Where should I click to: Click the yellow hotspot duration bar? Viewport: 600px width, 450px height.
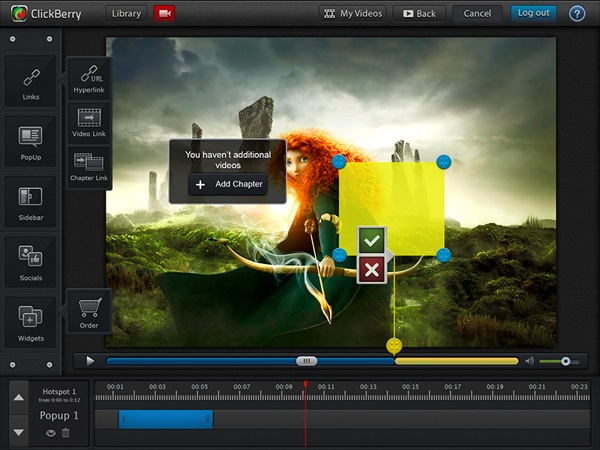tap(457, 361)
